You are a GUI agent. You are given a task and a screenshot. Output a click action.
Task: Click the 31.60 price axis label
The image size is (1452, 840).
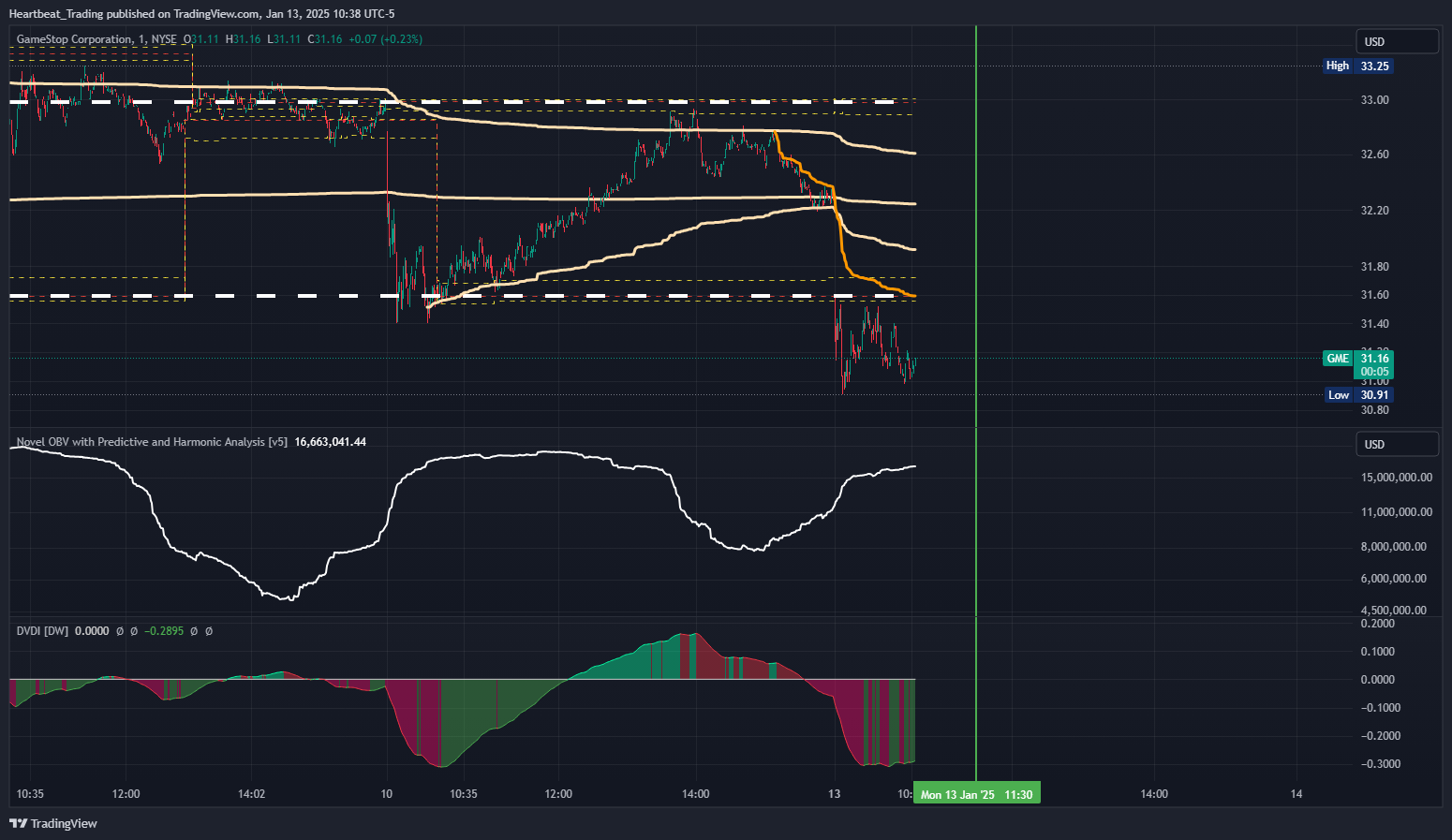[1374, 295]
